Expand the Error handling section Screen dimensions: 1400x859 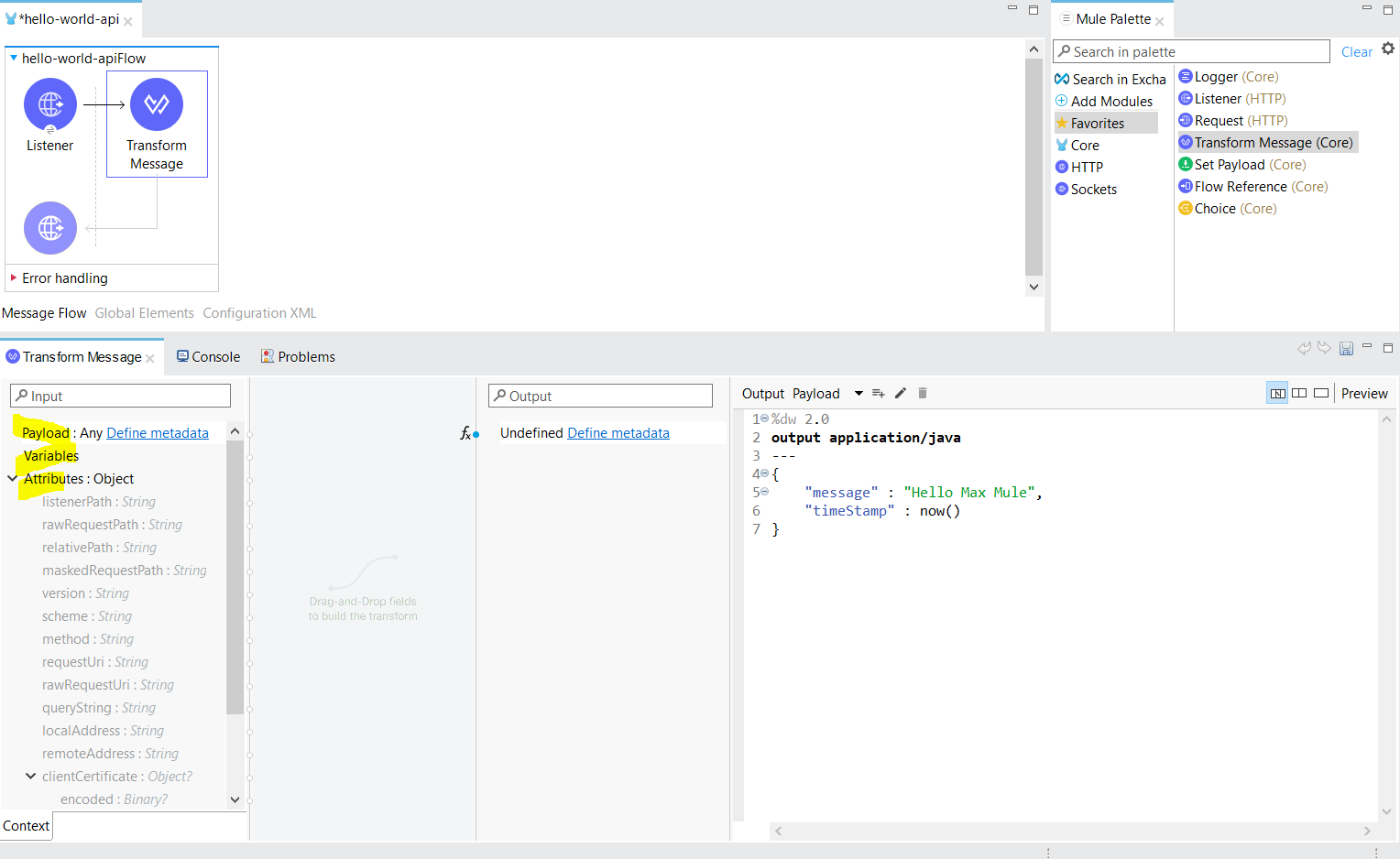(13, 277)
